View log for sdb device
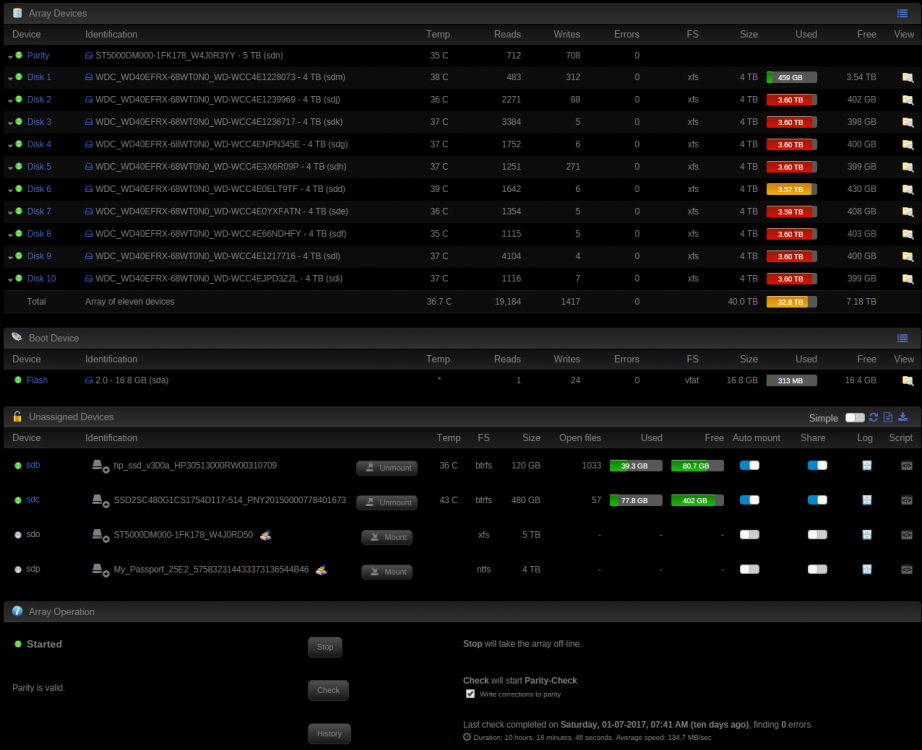Viewport: 922px width, 750px height. click(867, 465)
